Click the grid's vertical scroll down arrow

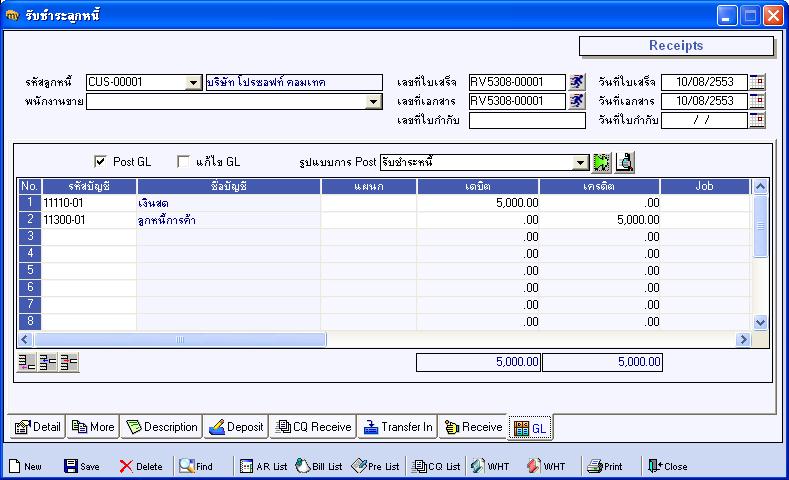click(x=760, y=323)
